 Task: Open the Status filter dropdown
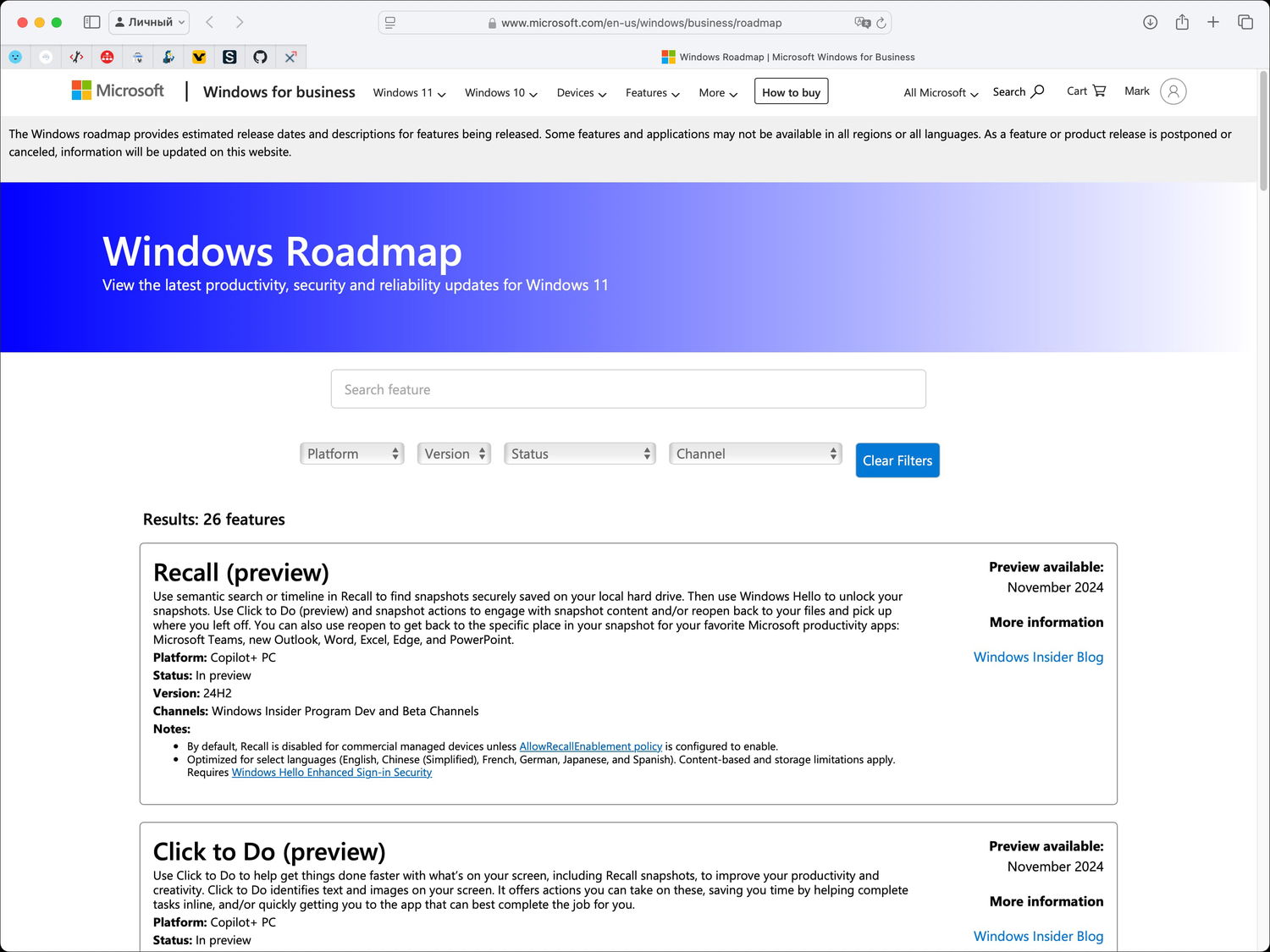coord(580,454)
